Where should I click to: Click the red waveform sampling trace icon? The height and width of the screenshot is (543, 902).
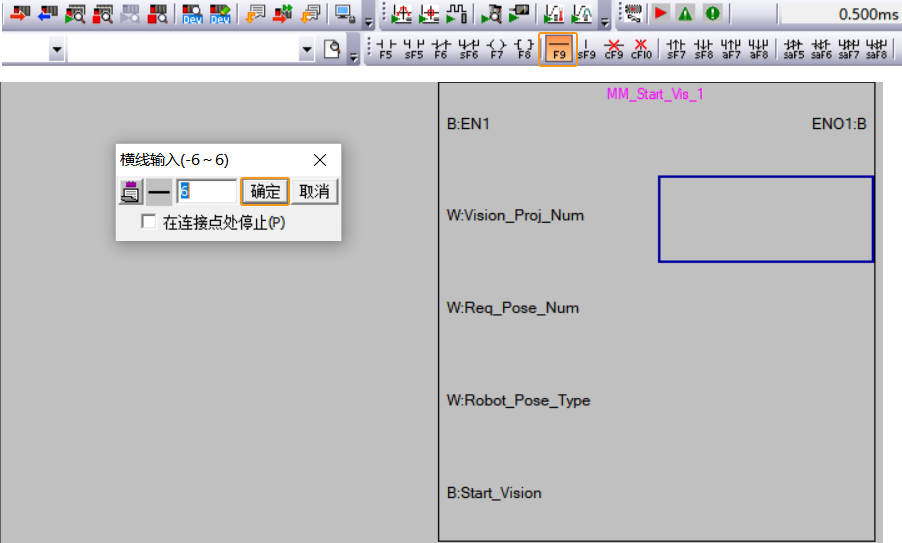click(402, 13)
